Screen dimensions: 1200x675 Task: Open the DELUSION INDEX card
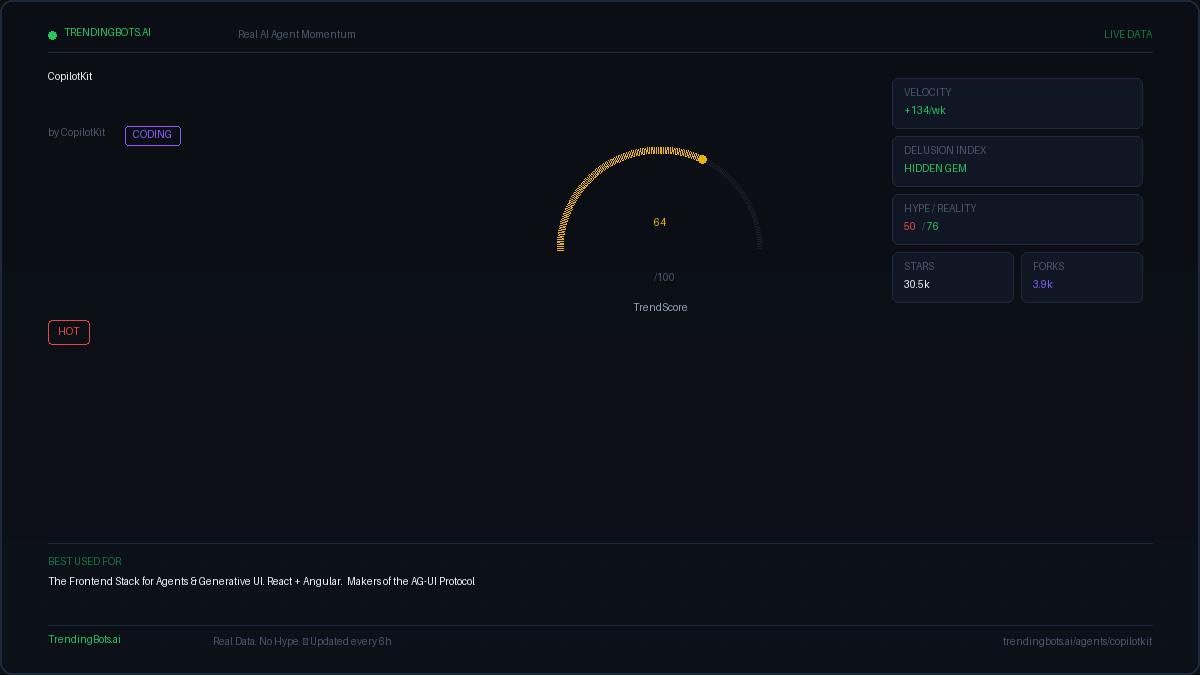click(1017, 161)
